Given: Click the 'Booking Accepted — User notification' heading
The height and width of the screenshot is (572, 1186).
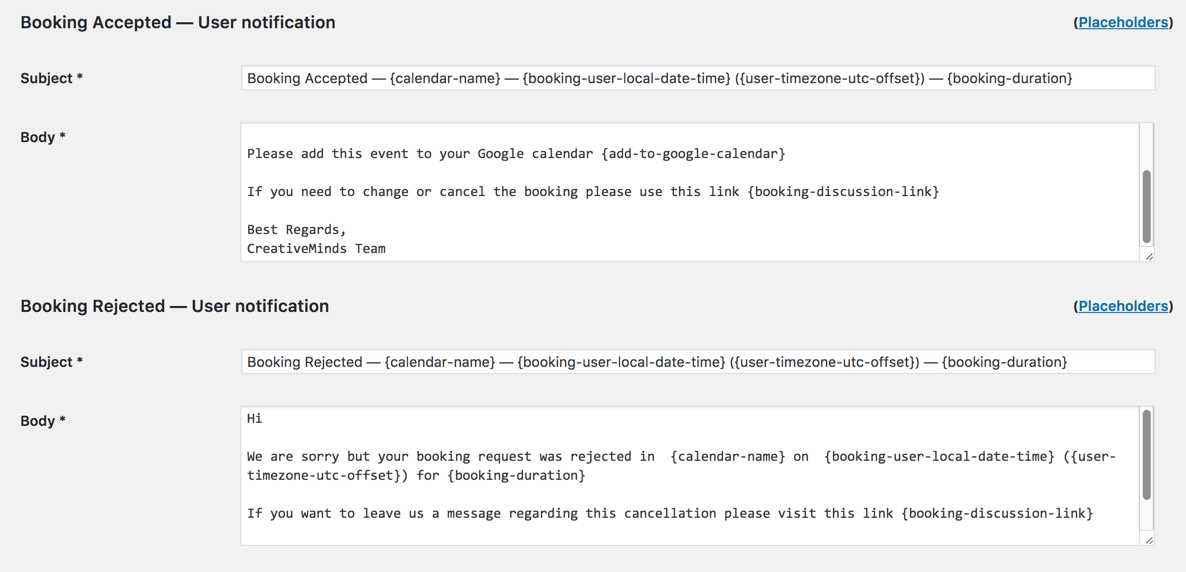Looking at the screenshot, I should pos(178,22).
